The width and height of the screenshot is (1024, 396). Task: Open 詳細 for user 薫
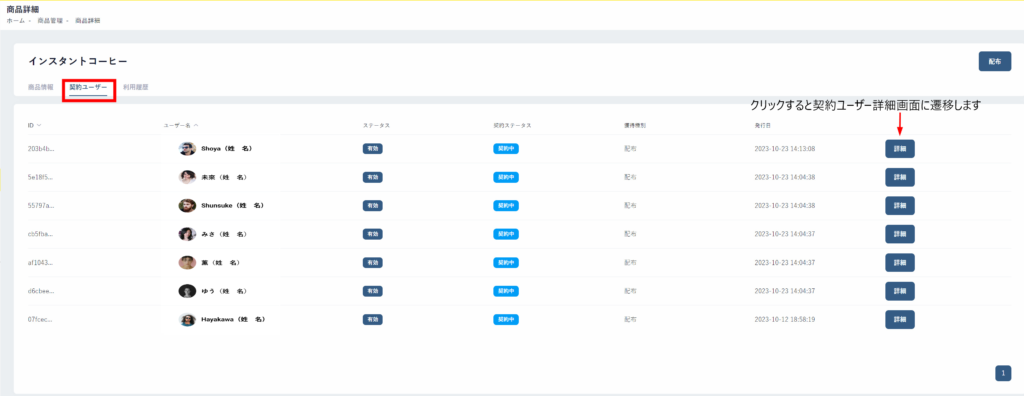point(900,263)
